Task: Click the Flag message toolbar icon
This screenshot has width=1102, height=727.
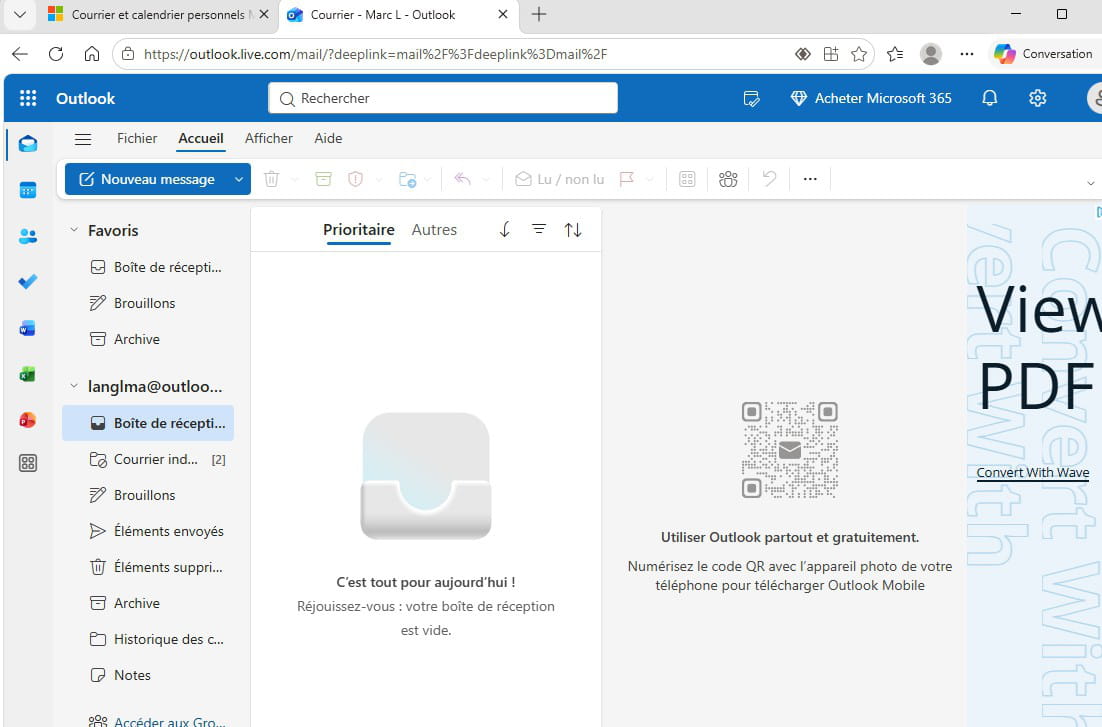Action: tap(627, 179)
